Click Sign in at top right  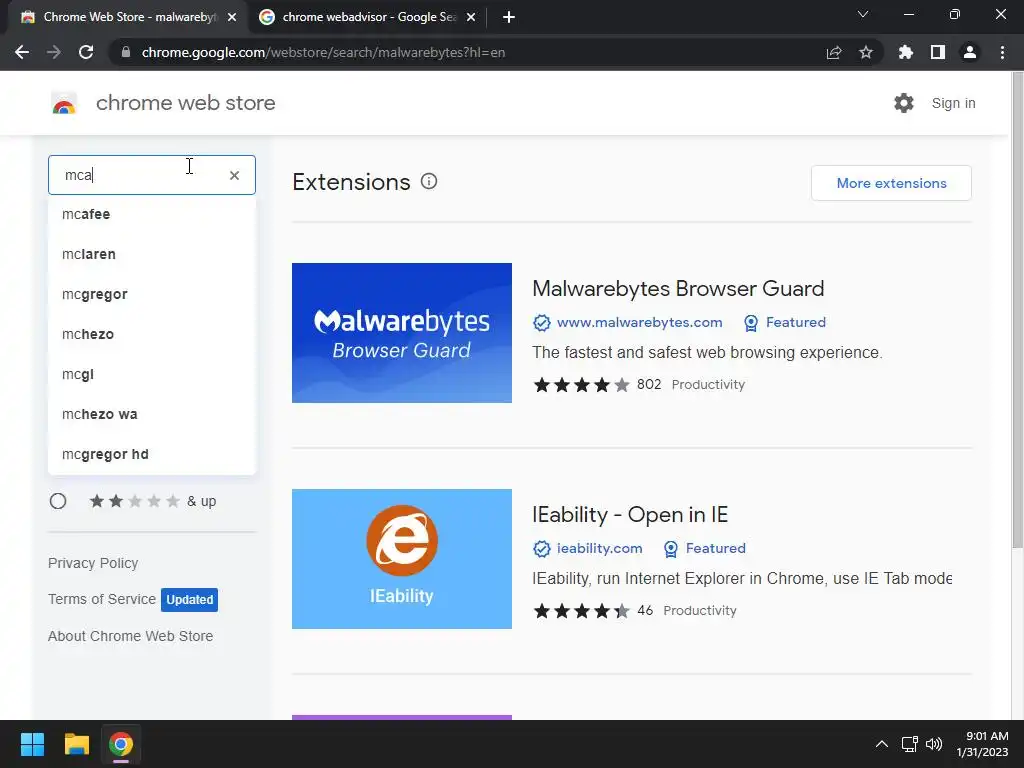953,103
